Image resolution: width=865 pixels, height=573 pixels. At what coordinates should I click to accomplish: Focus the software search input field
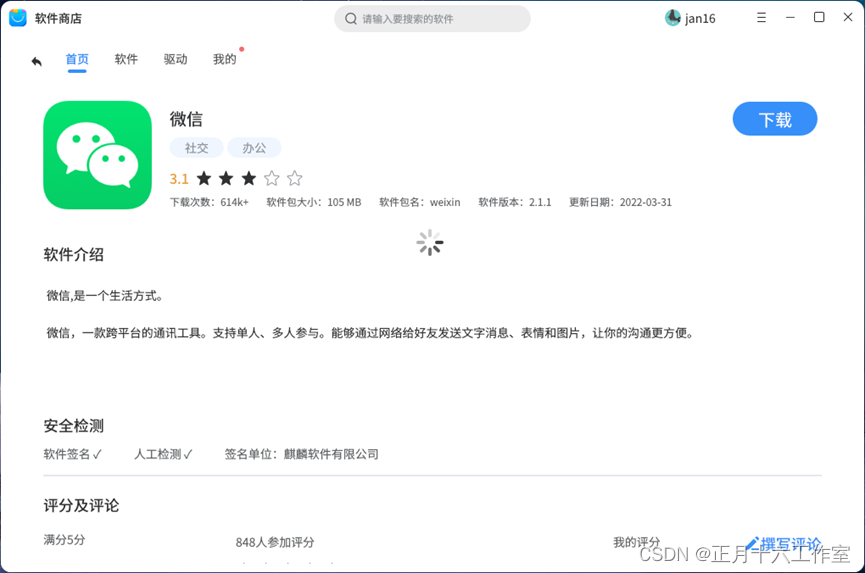tap(432, 19)
